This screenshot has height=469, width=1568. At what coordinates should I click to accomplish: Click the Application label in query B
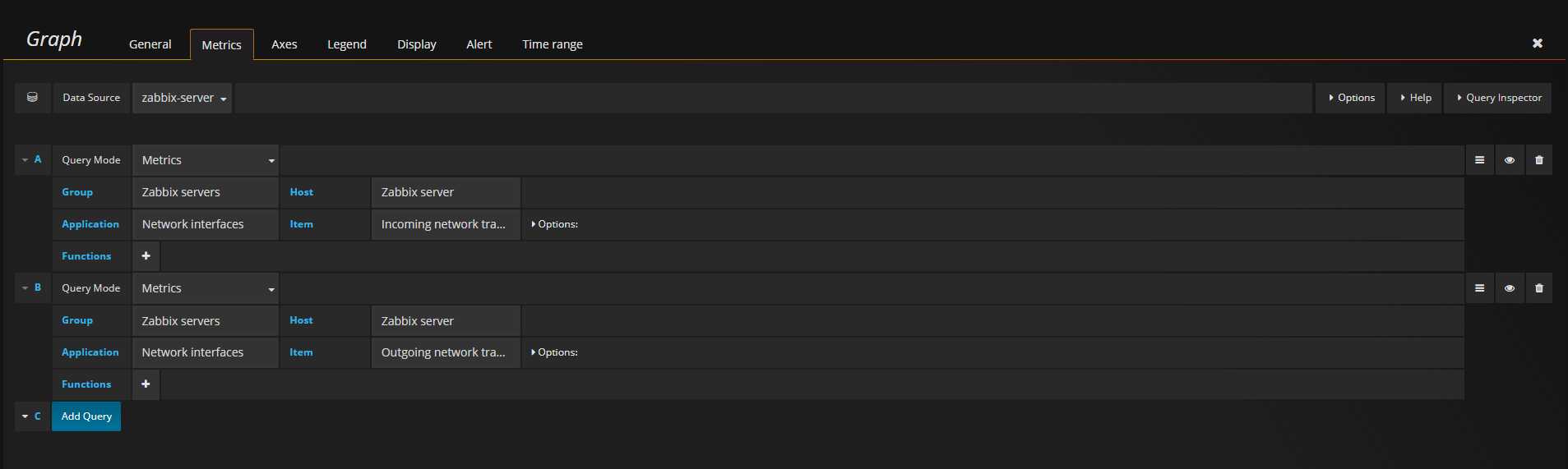(x=90, y=352)
